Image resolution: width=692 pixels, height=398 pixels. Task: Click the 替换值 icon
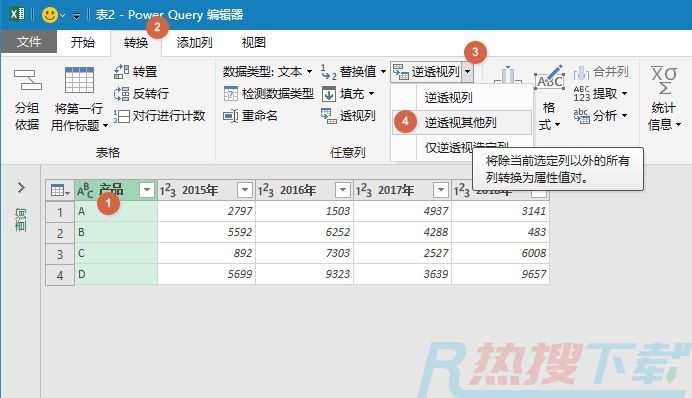click(x=328, y=72)
